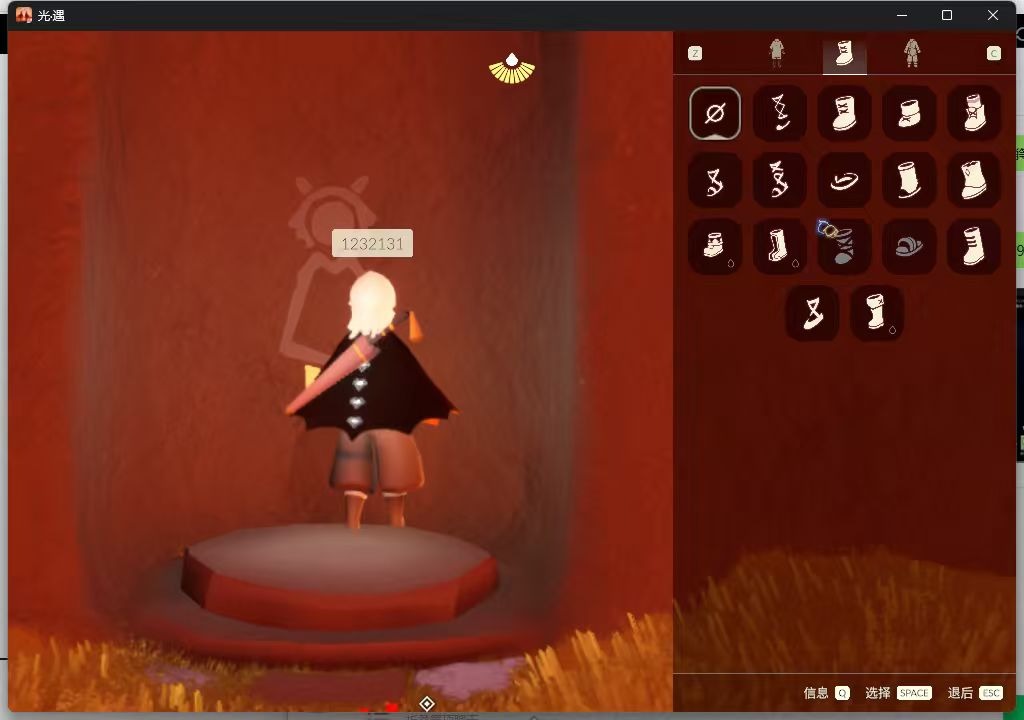Select the short ankle boot with bow
The width and height of the screenshot is (1024, 720).
pyautogui.click(x=908, y=113)
